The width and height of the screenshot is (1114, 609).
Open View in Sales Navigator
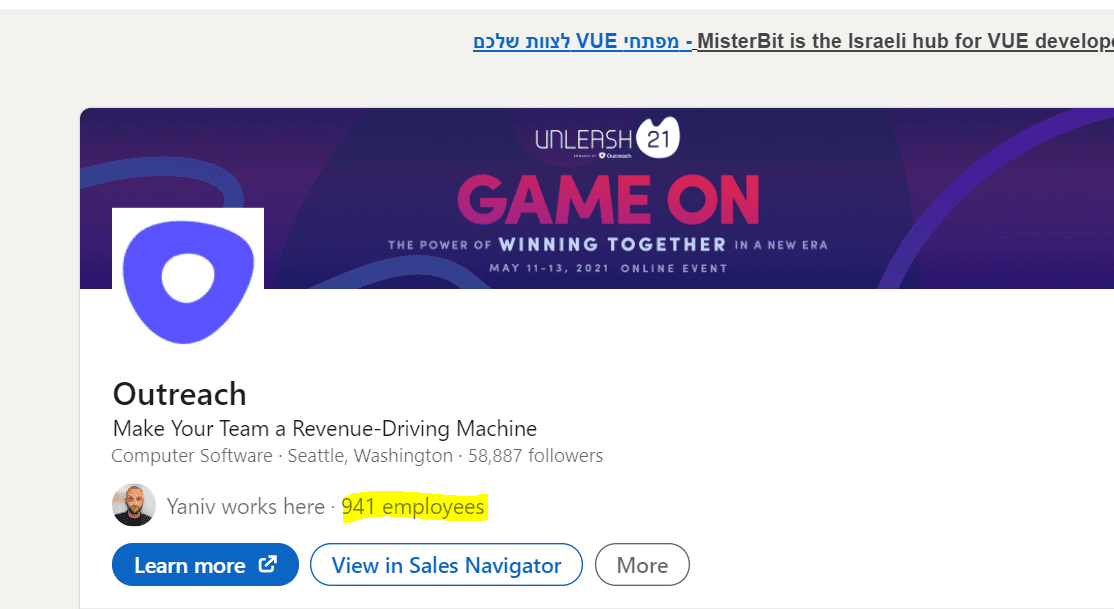pyautogui.click(x=446, y=565)
